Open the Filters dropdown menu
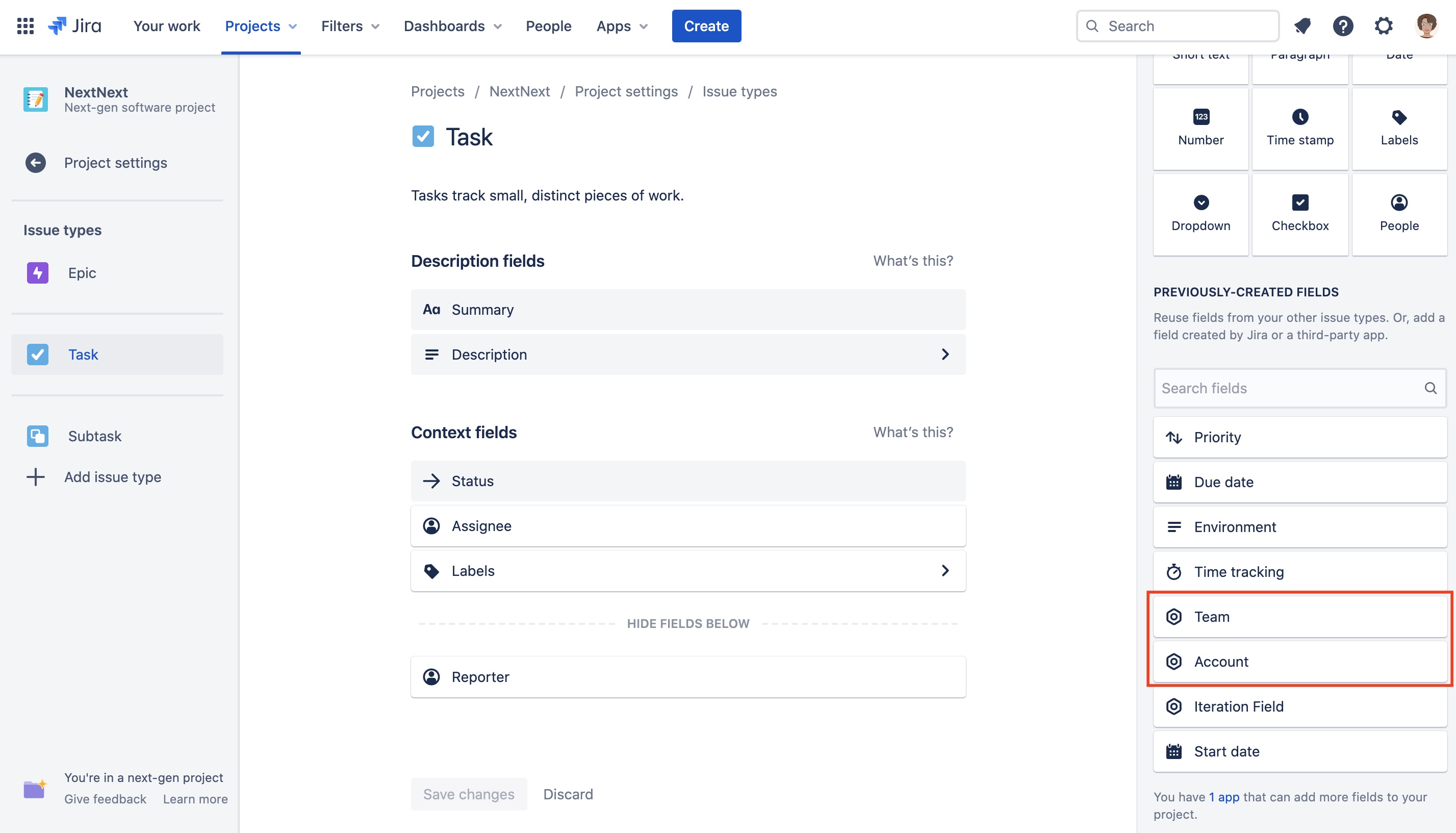1456x833 pixels. pyautogui.click(x=349, y=26)
